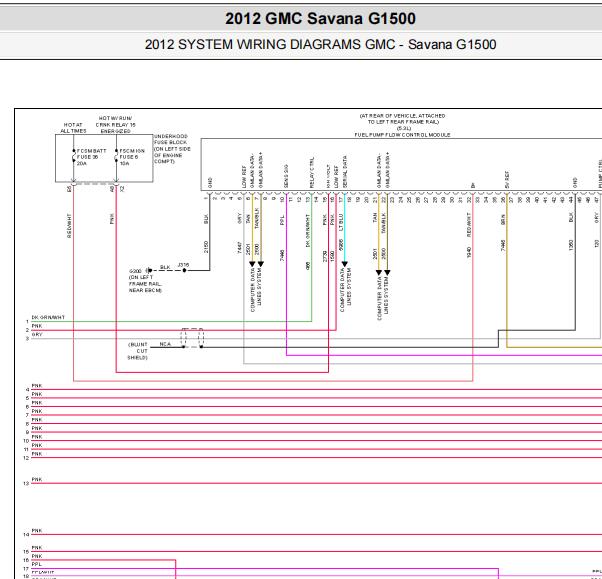The image size is (602, 579).
Task: Click the BRN wire label at pin 36
Action: click(x=503, y=220)
